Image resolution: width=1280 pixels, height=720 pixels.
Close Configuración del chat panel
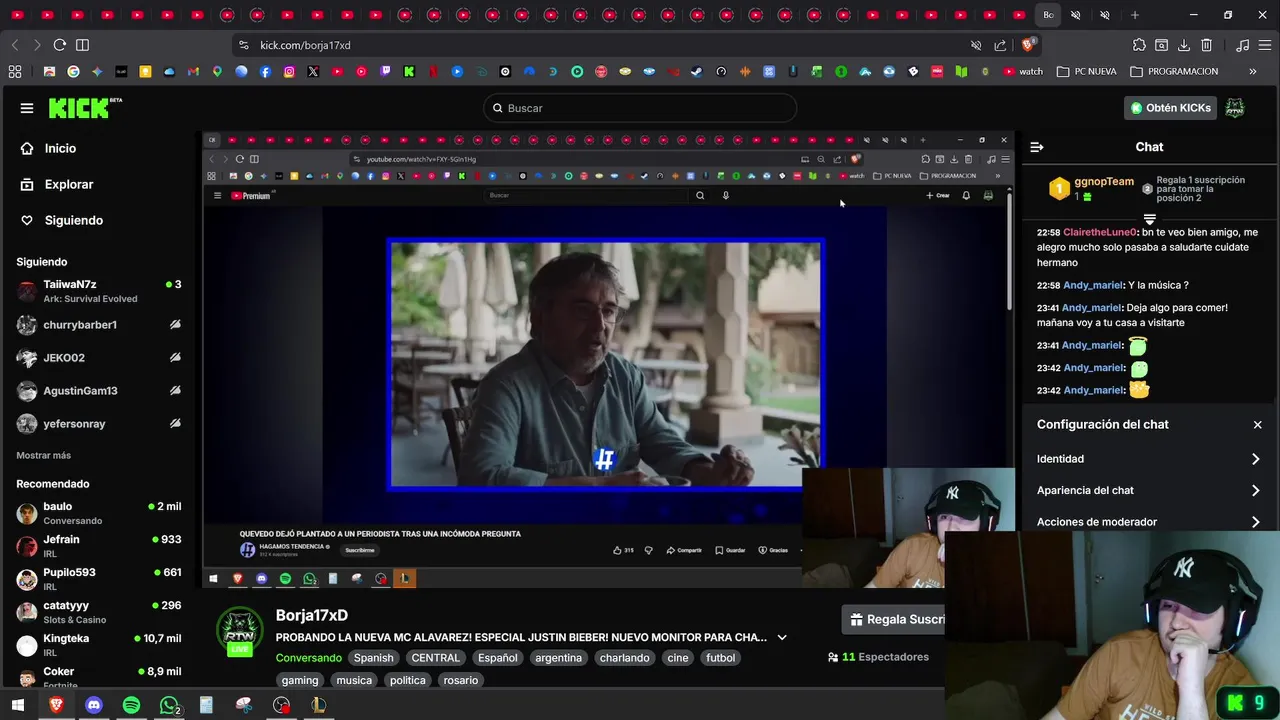pos(1257,425)
